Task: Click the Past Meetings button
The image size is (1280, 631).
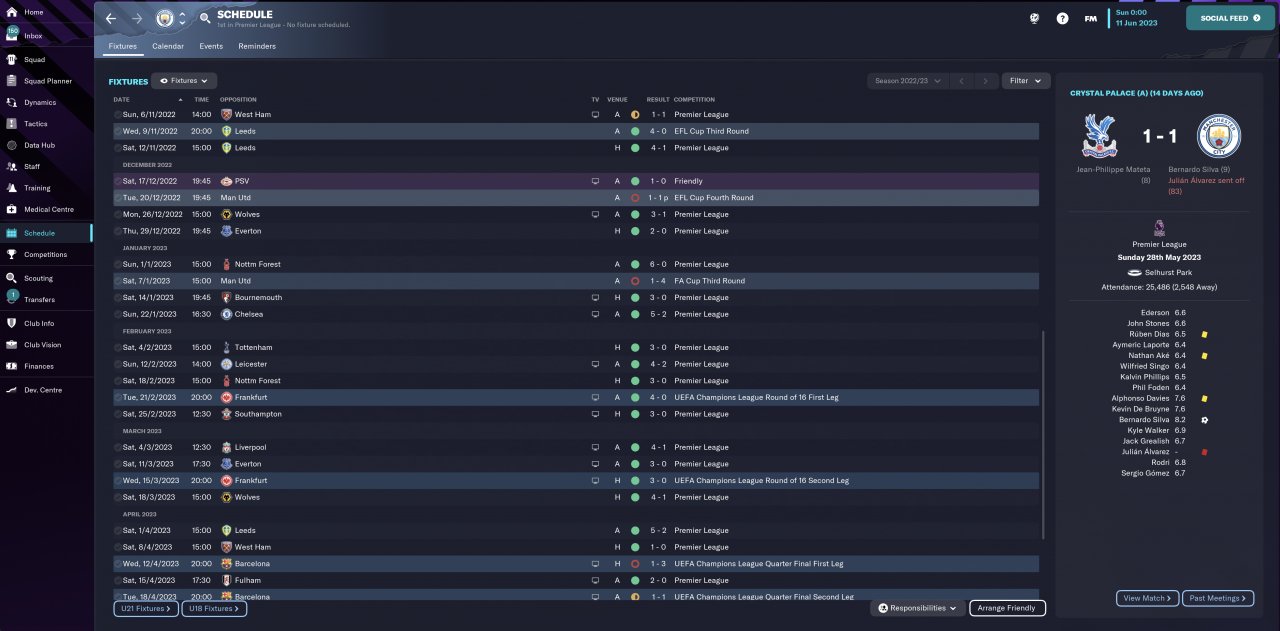Action: coord(1218,598)
